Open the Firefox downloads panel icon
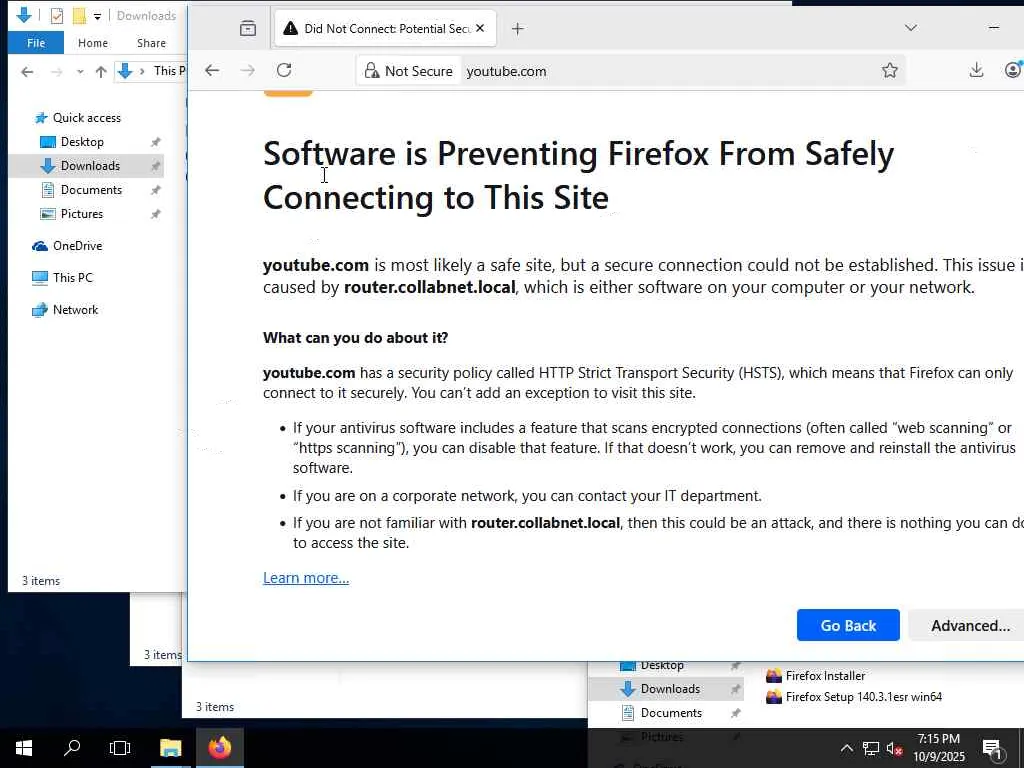 click(x=976, y=71)
